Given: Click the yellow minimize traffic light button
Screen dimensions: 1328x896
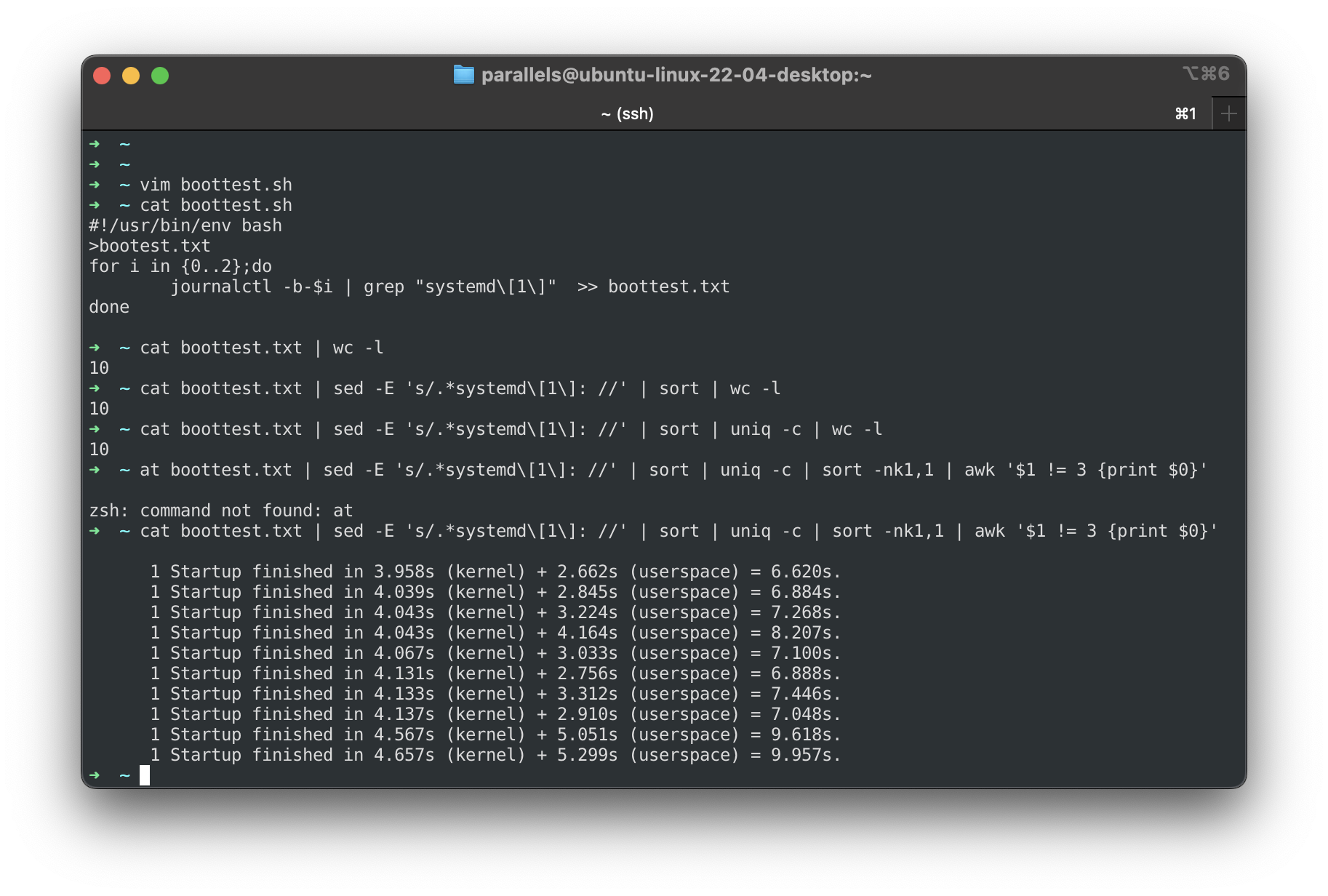Looking at the screenshot, I should tap(131, 74).
